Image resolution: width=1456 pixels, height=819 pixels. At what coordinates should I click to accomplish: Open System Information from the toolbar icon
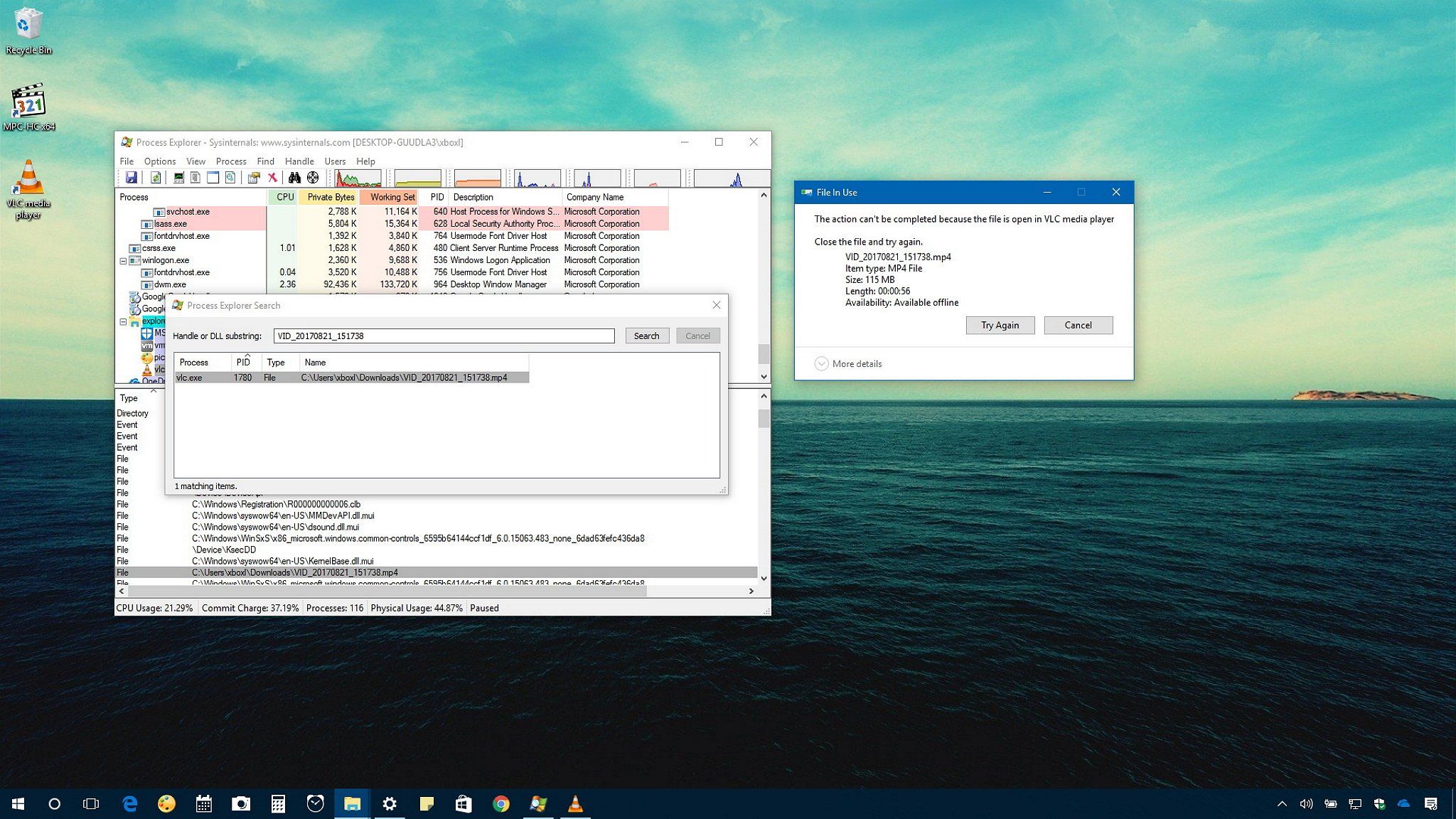click(178, 178)
